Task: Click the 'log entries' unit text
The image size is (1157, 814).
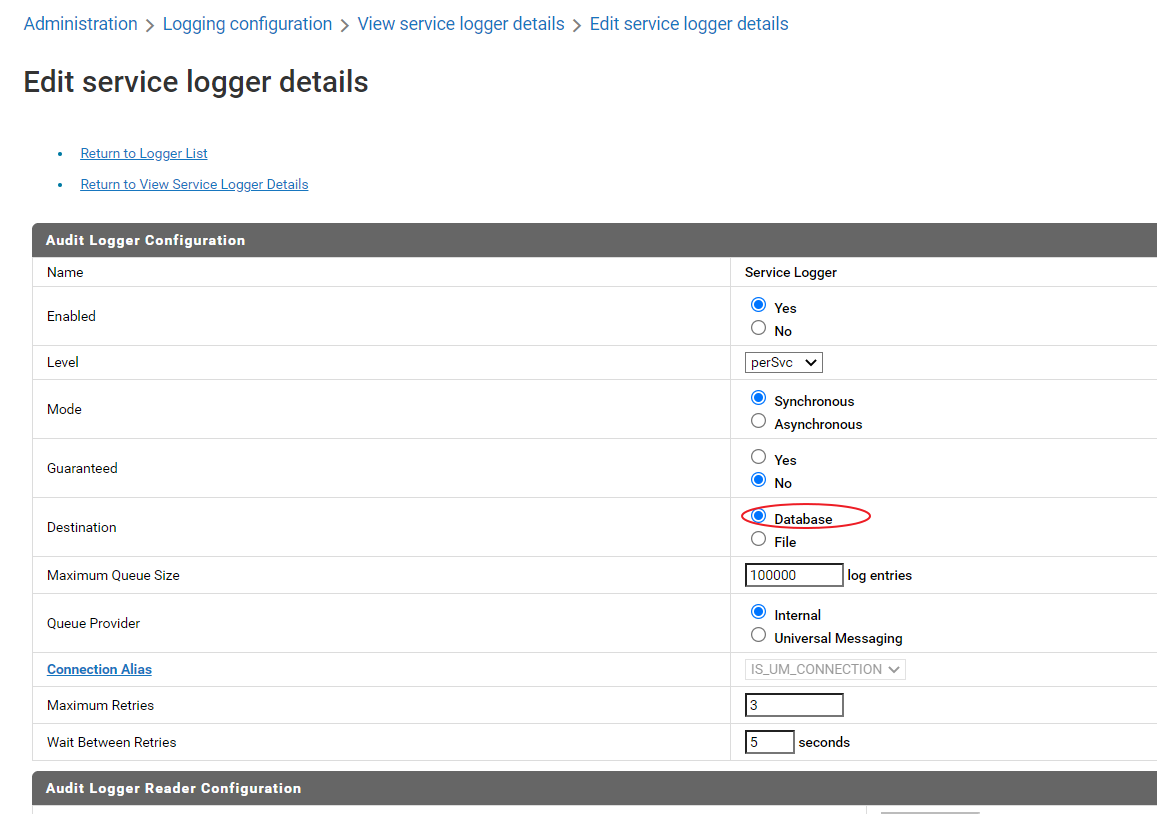Action: pyautogui.click(x=880, y=575)
